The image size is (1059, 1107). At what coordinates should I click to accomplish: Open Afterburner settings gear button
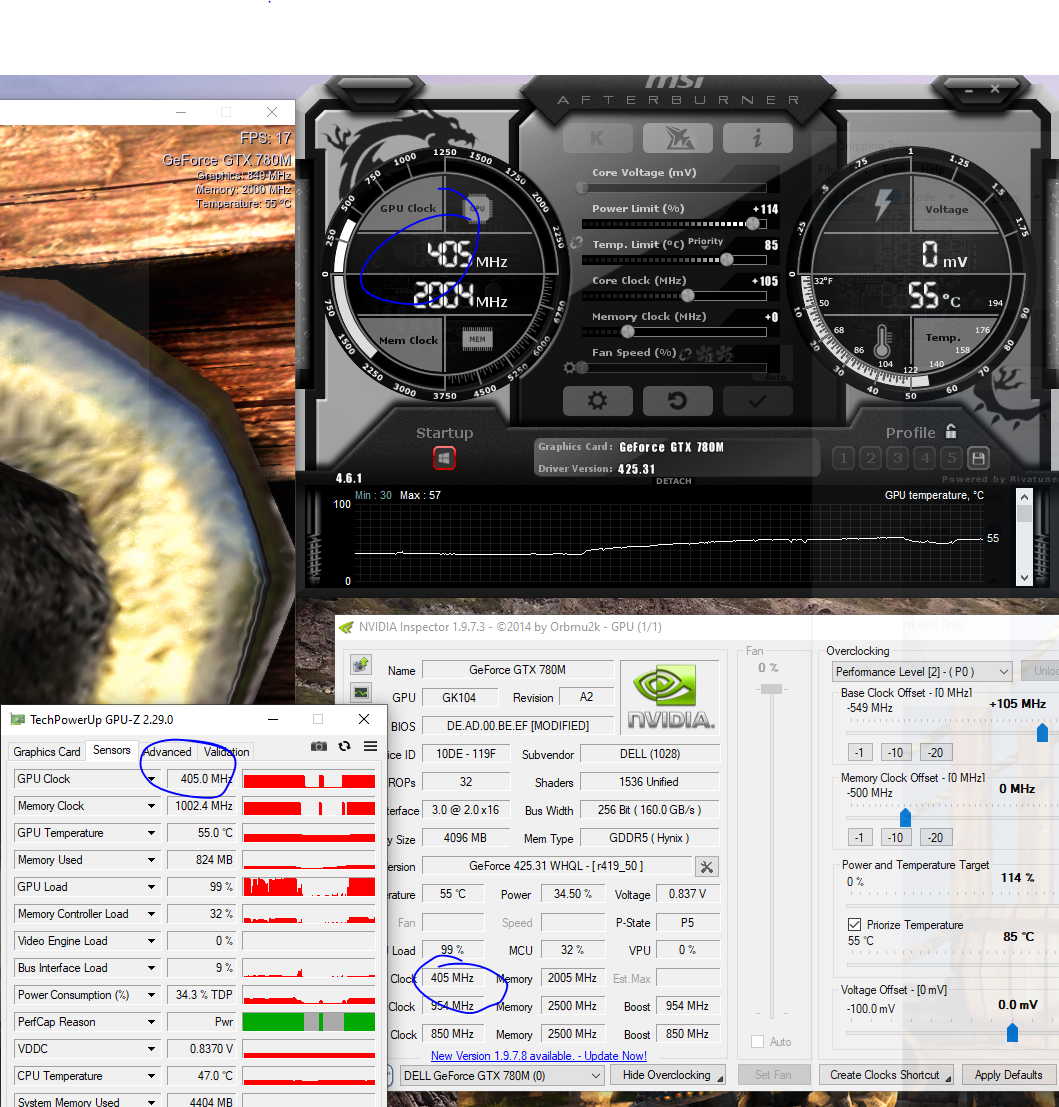click(597, 401)
